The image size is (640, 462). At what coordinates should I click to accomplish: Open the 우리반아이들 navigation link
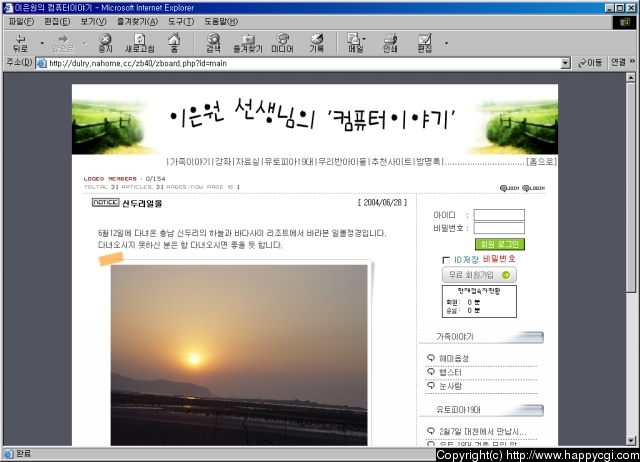(342, 162)
